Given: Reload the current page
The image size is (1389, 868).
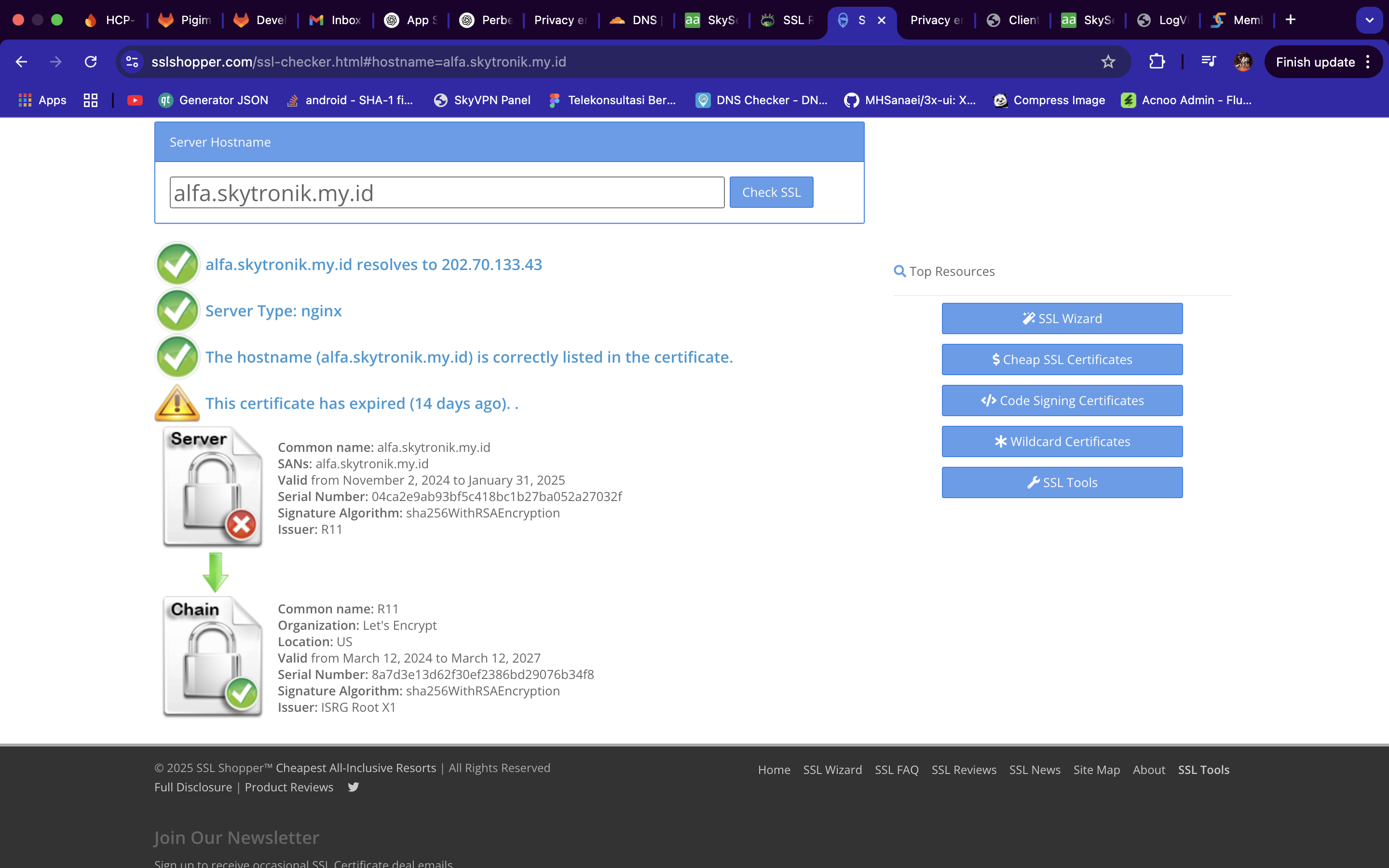Looking at the screenshot, I should [91, 62].
